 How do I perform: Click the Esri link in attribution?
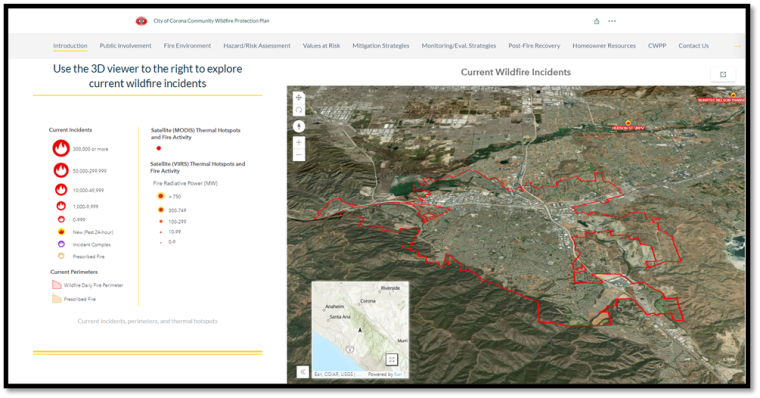[x=398, y=374]
